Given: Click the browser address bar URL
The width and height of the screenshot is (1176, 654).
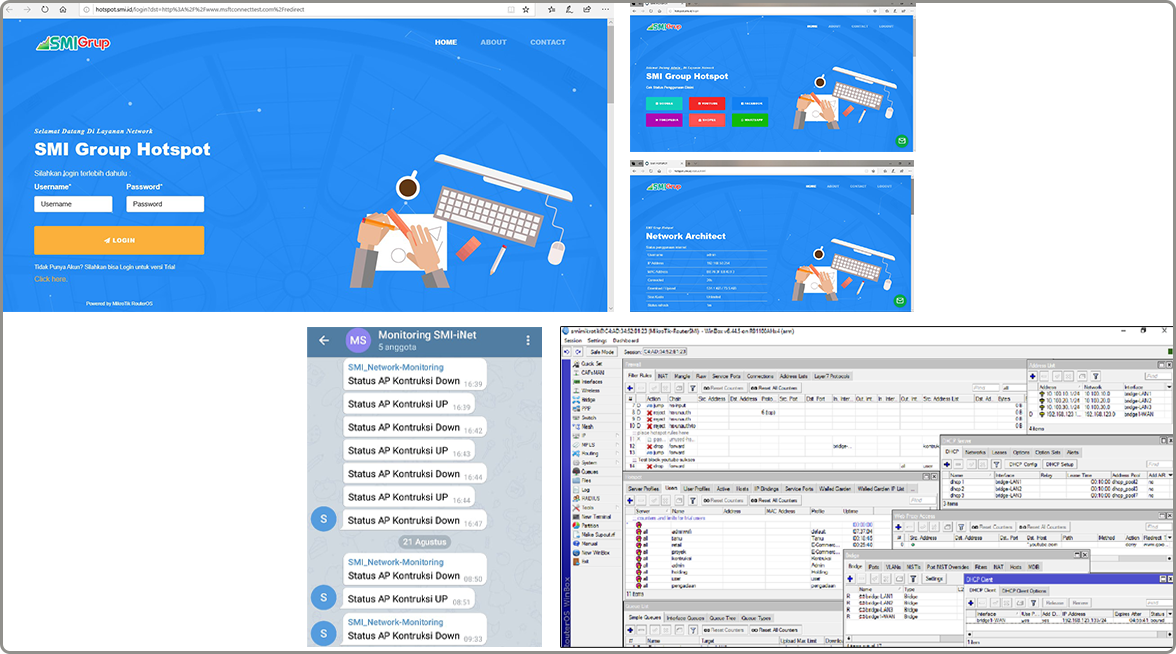Looking at the screenshot, I should 200,10.
